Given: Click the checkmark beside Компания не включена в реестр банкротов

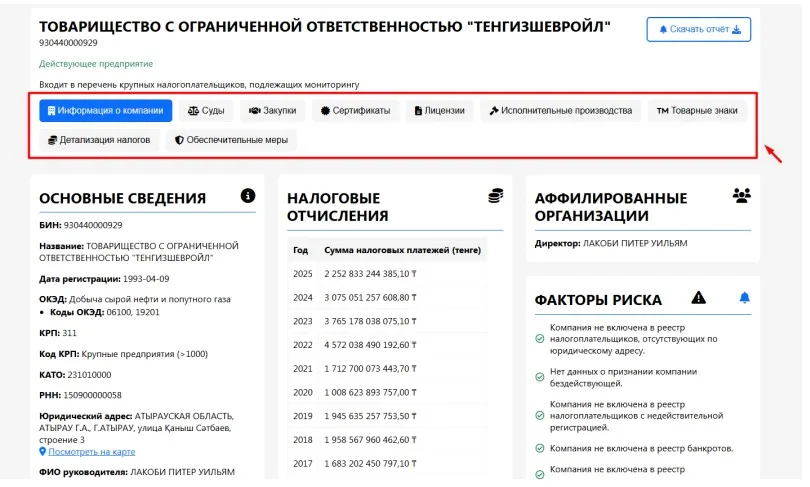Looking at the screenshot, I should (x=540, y=448).
